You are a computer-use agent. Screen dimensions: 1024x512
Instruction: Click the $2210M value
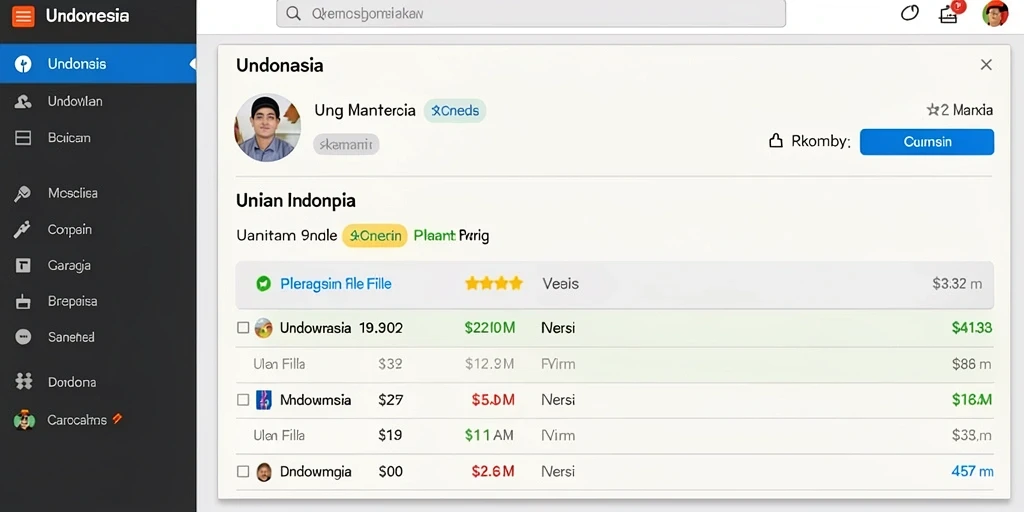tap(490, 328)
